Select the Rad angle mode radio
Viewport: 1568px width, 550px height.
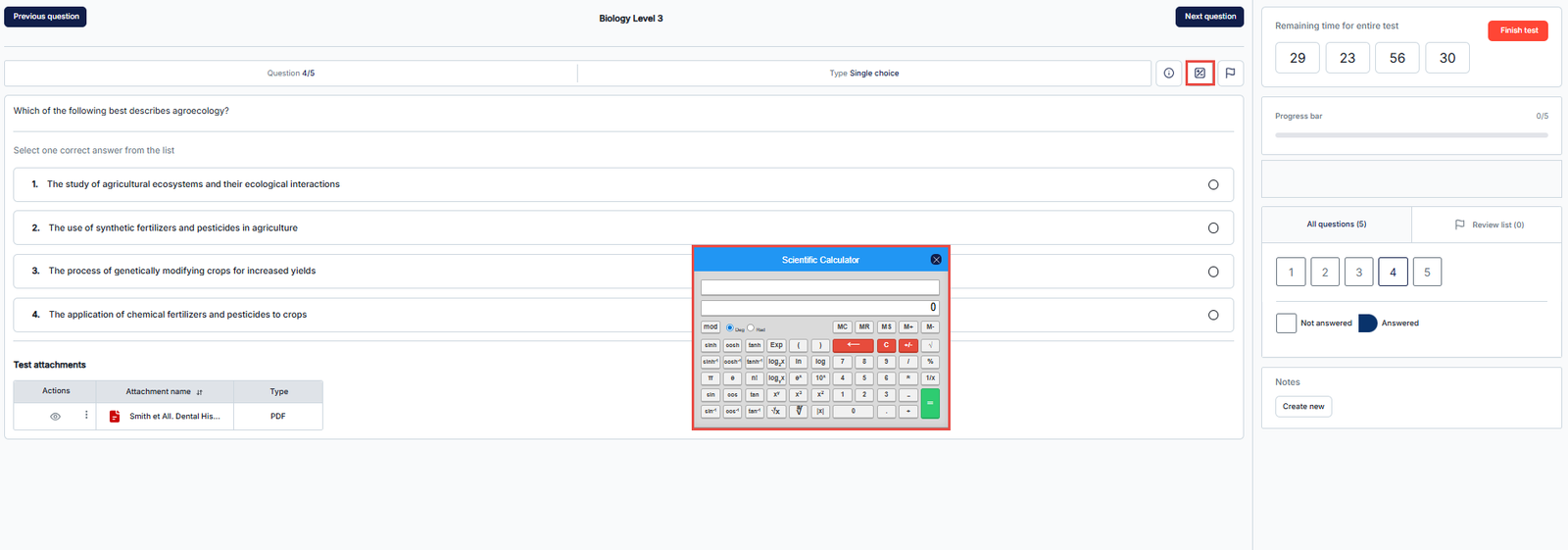tap(751, 327)
